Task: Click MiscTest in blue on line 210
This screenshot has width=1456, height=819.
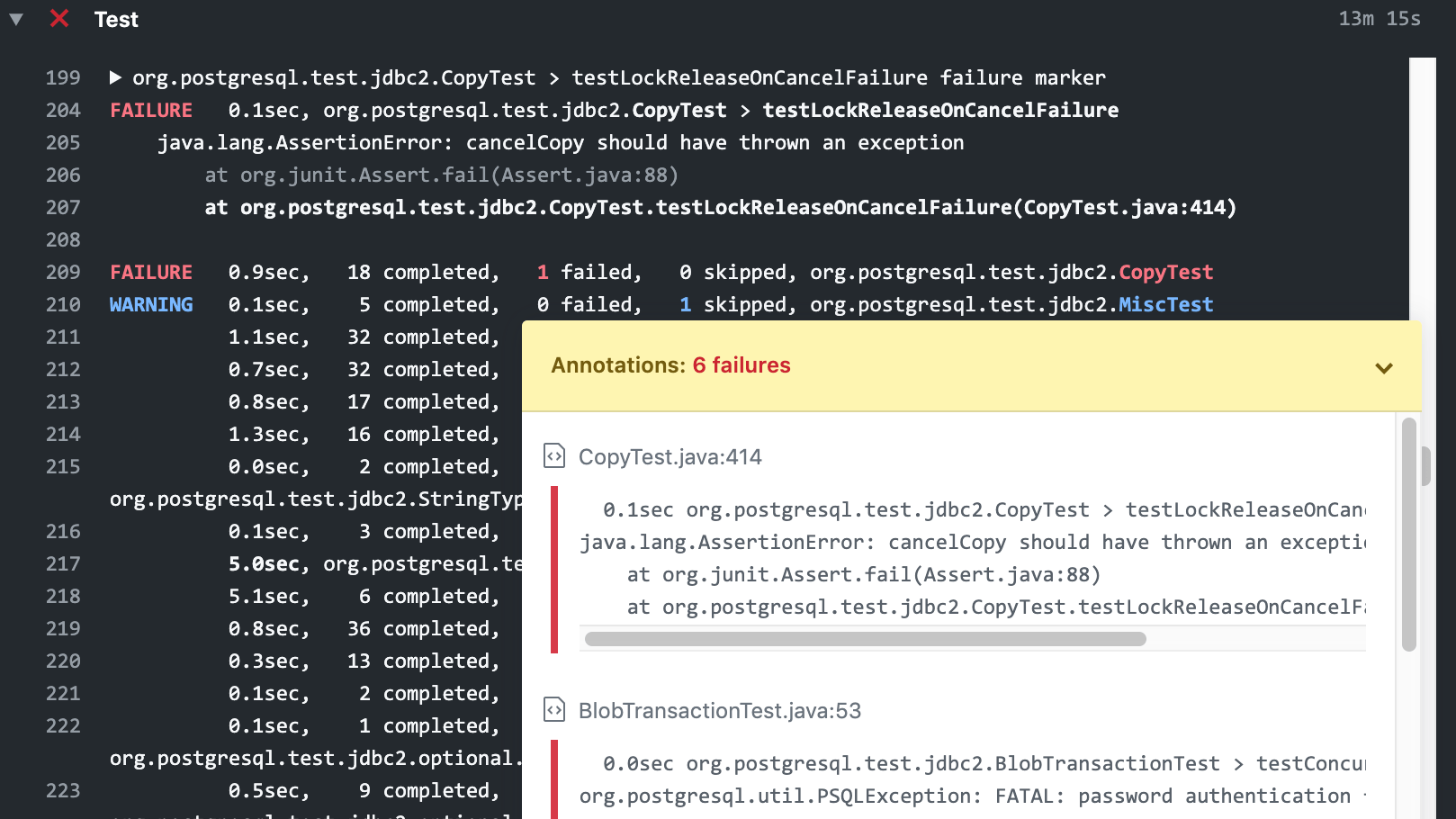Action: [1165, 304]
